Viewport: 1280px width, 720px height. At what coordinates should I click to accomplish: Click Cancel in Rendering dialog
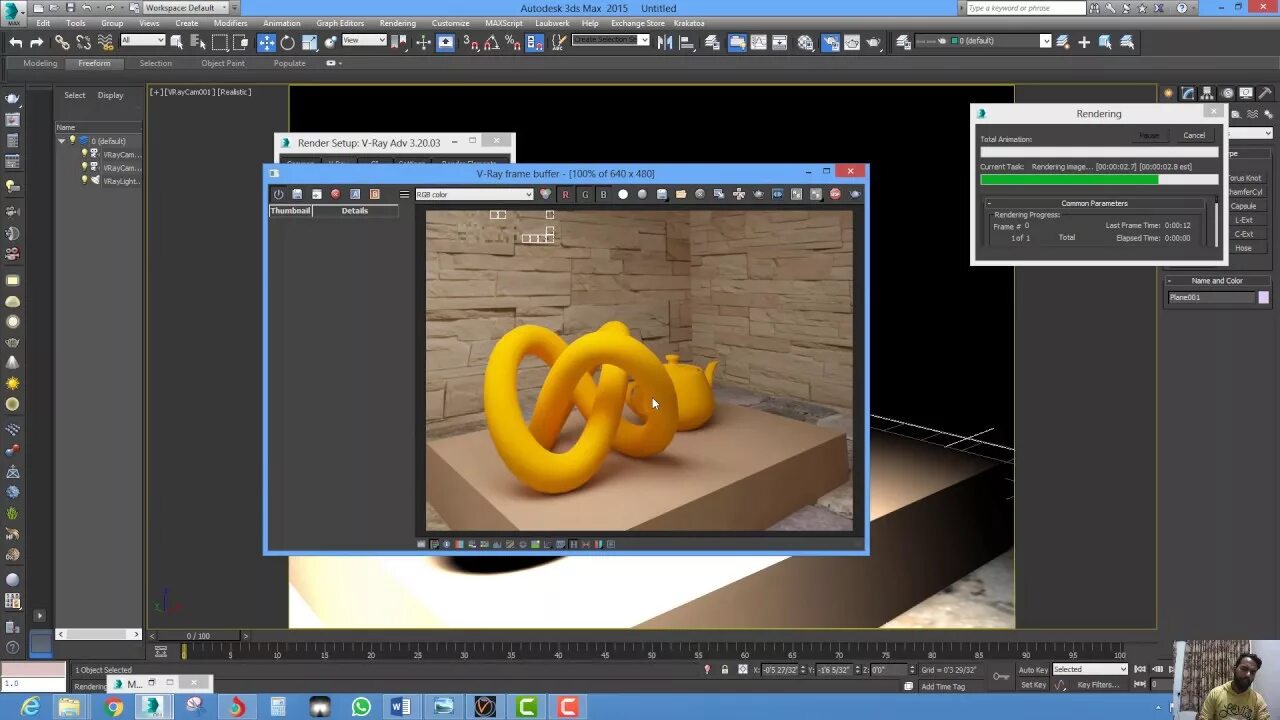click(1194, 135)
